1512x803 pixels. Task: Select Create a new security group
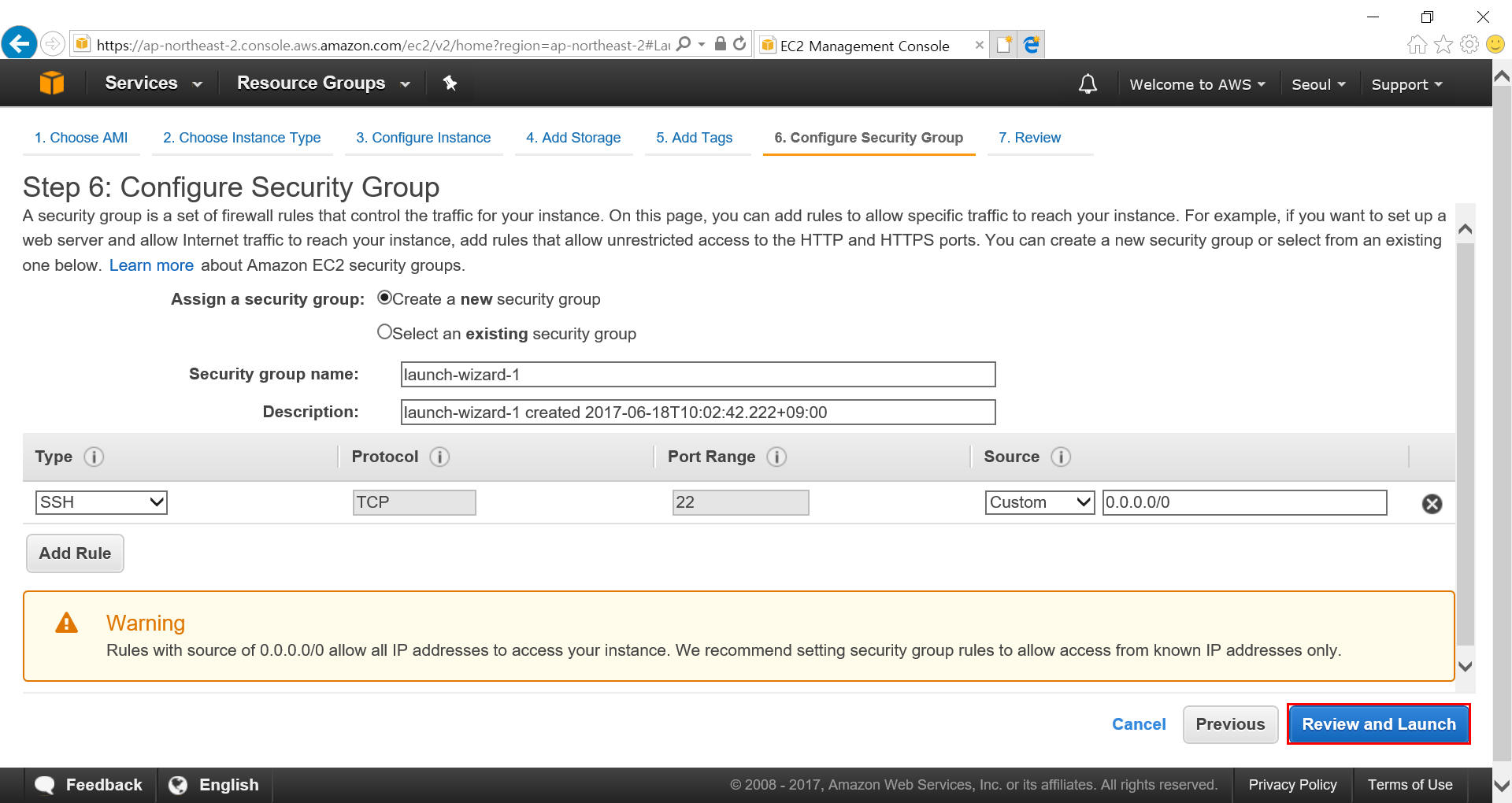(x=384, y=298)
